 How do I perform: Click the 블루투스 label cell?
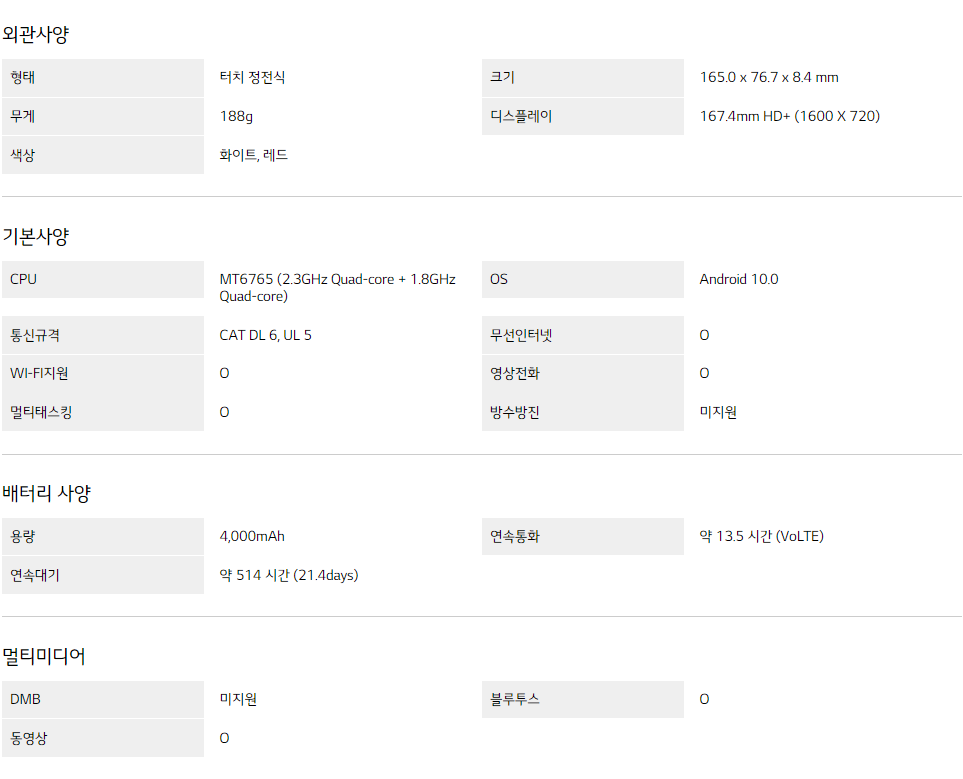582,699
